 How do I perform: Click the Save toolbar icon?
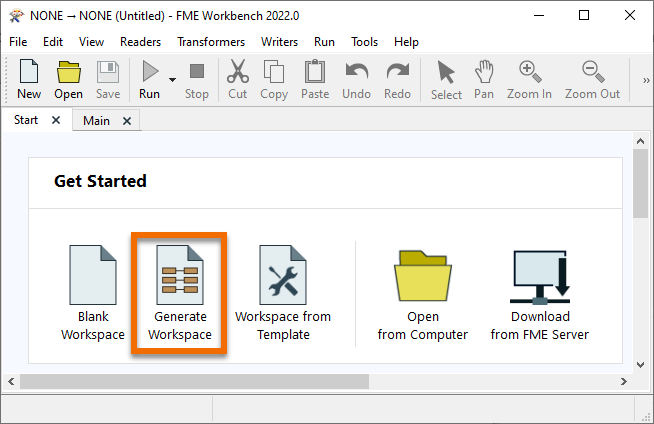tap(108, 80)
